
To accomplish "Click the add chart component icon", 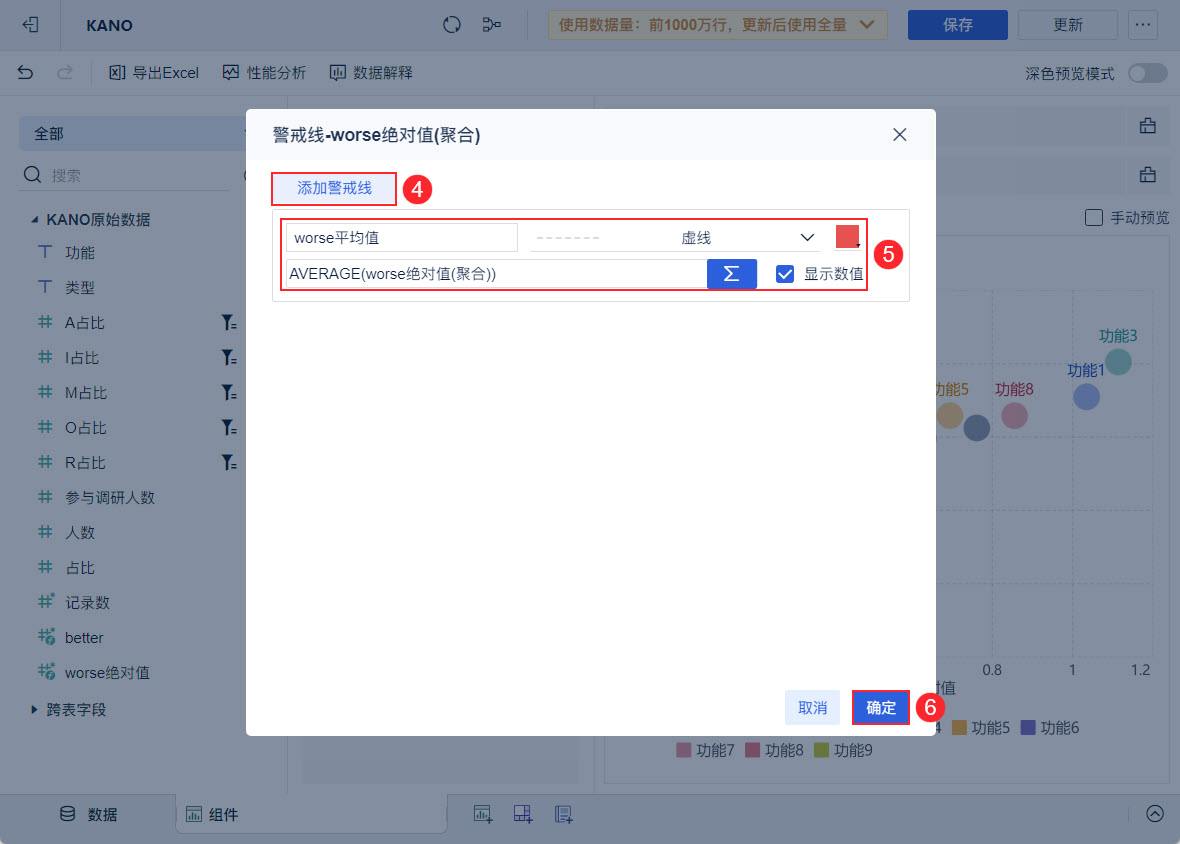I will (x=483, y=814).
